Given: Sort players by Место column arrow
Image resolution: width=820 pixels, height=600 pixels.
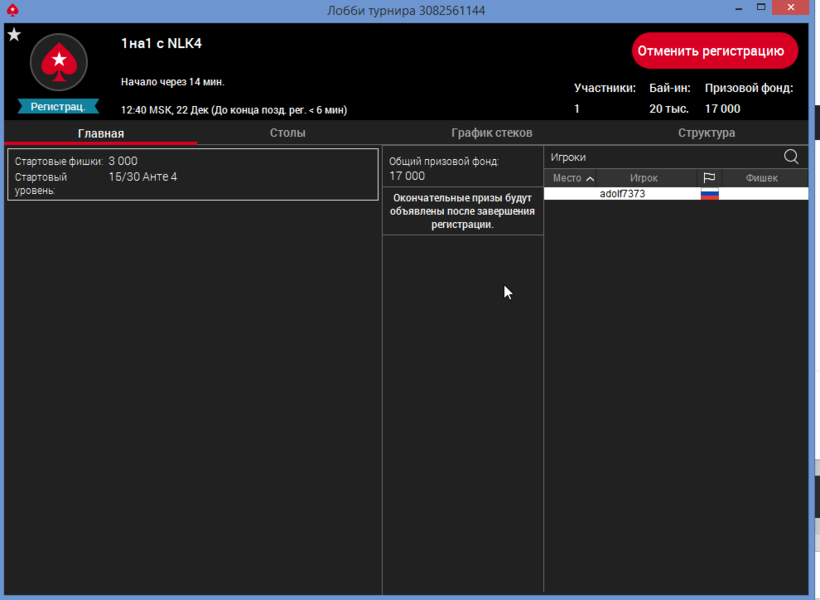Looking at the screenshot, I should pyautogui.click(x=590, y=179).
